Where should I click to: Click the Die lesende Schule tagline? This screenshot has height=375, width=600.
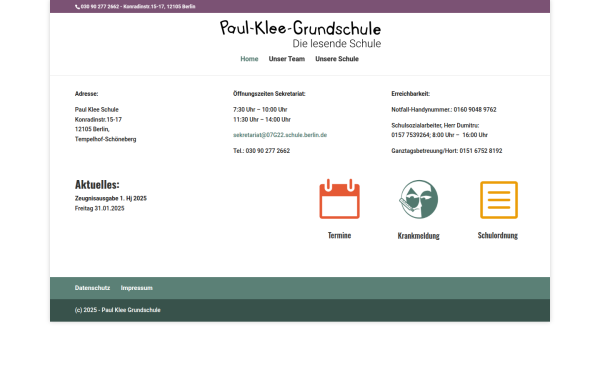point(337,44)
